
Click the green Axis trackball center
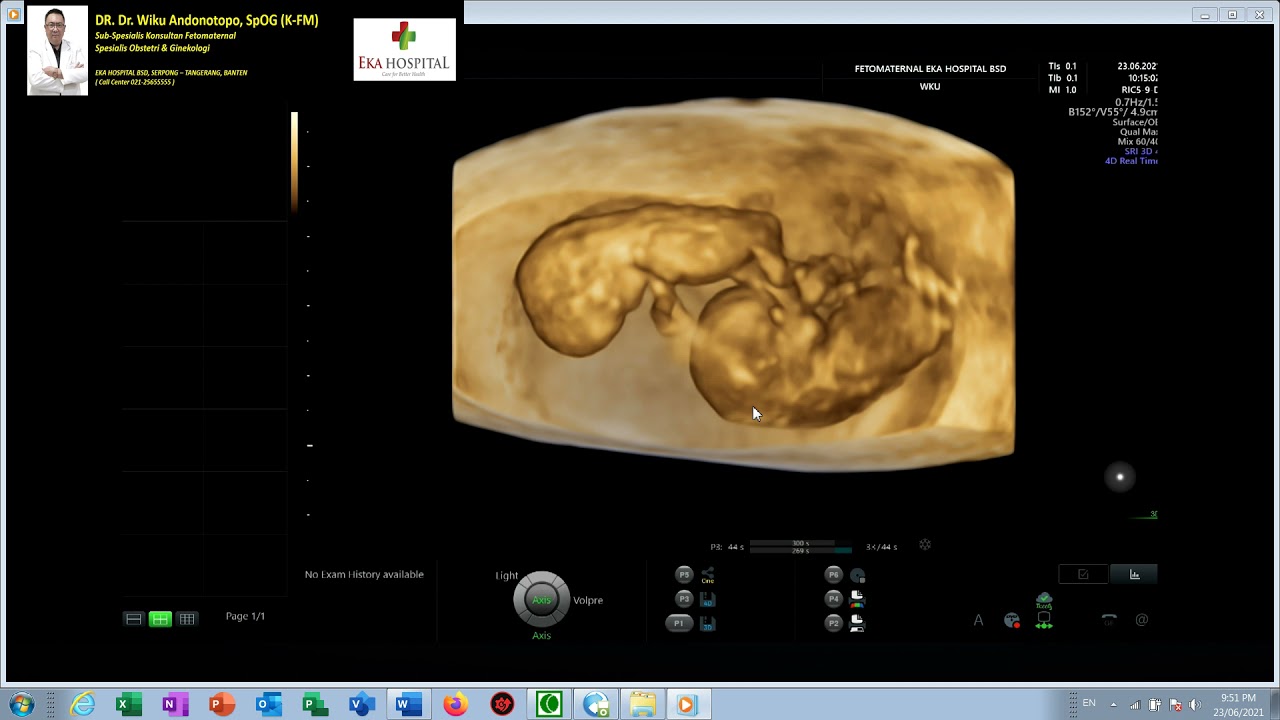541,600
